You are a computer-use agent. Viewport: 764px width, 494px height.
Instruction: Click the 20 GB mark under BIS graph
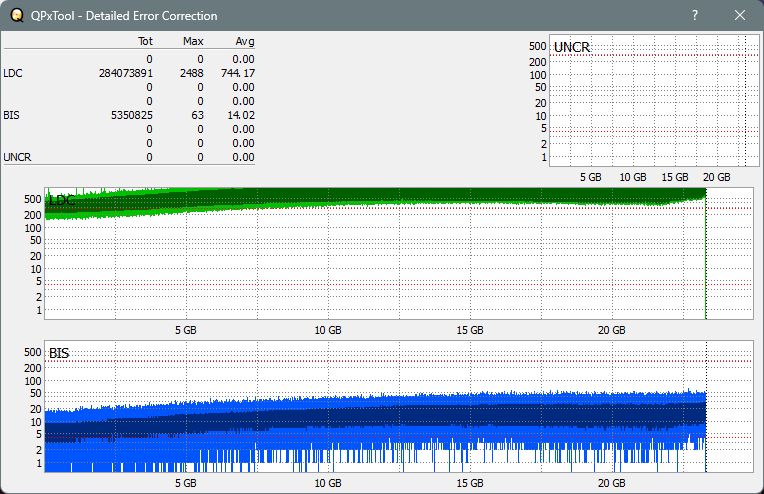(611, 483)
